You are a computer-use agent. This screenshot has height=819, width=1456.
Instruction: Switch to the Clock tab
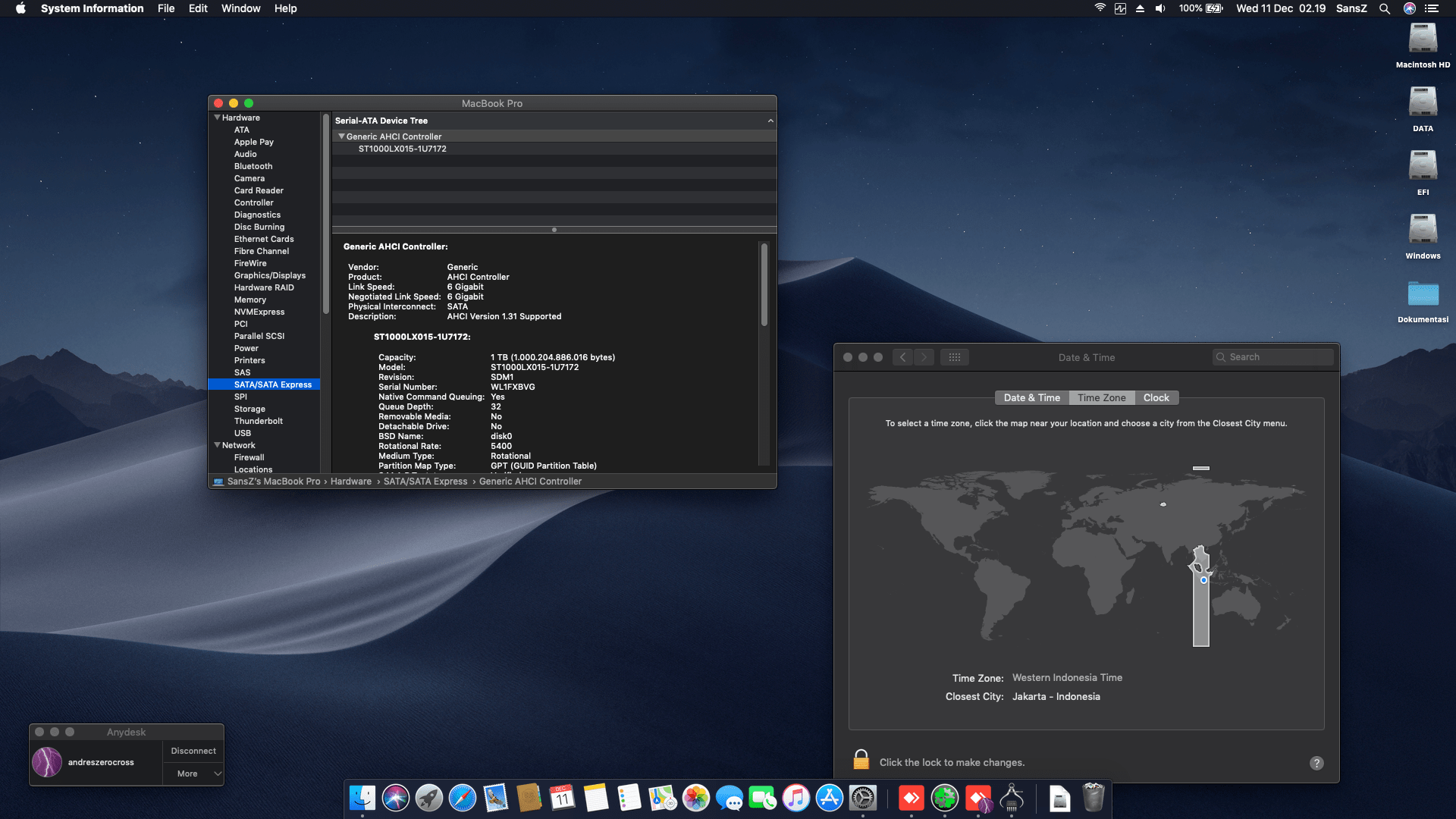coord(1156,397)
